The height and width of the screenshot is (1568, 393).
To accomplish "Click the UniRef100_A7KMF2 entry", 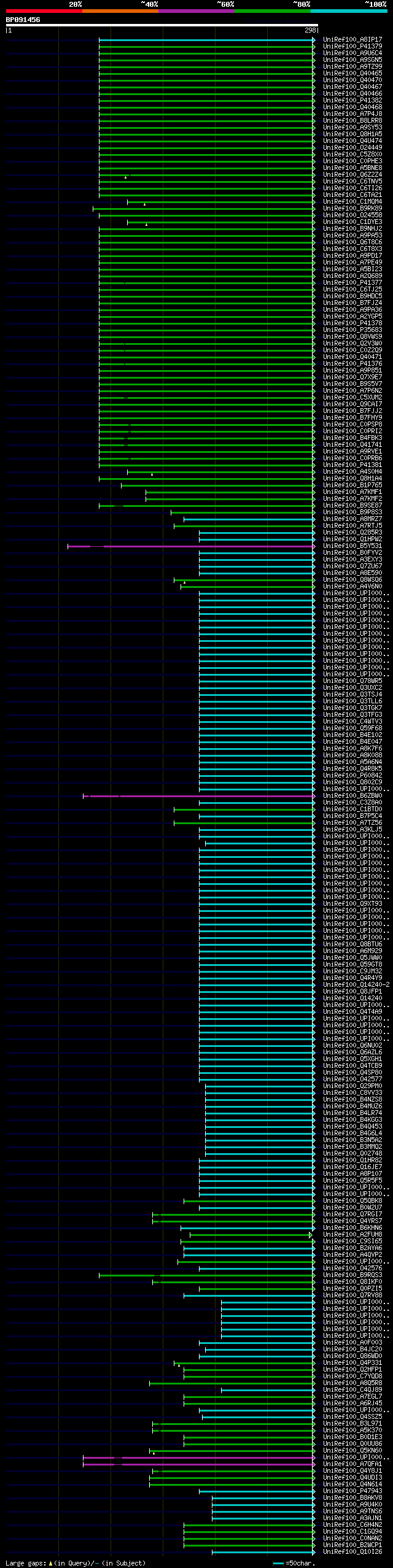I will [x=352, y=499].
